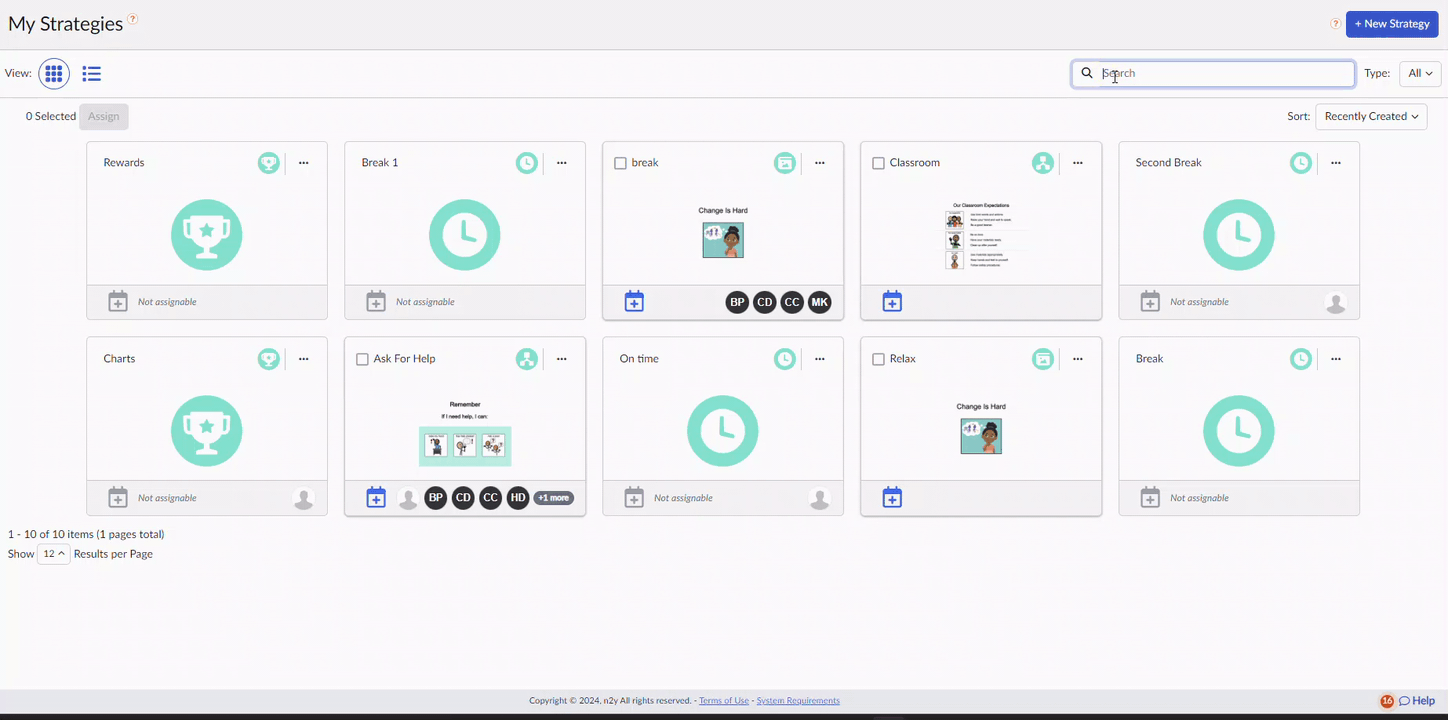Open help icon left of New Strategy
The width and height of the screenshot is (1448, 720).
[x=1335, y=24]
